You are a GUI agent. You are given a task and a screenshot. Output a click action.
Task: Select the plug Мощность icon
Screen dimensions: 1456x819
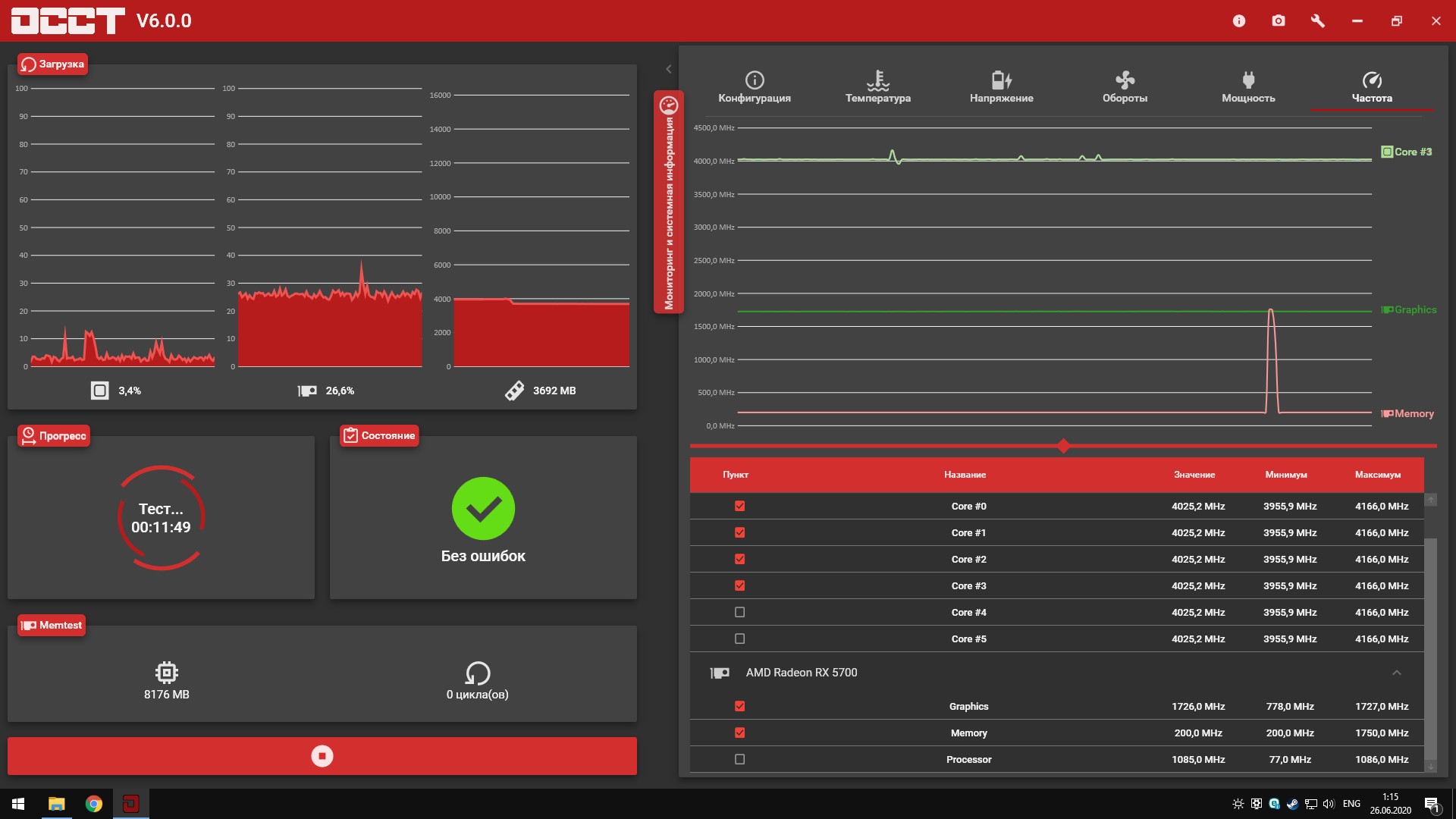[x=1248, y=80]
